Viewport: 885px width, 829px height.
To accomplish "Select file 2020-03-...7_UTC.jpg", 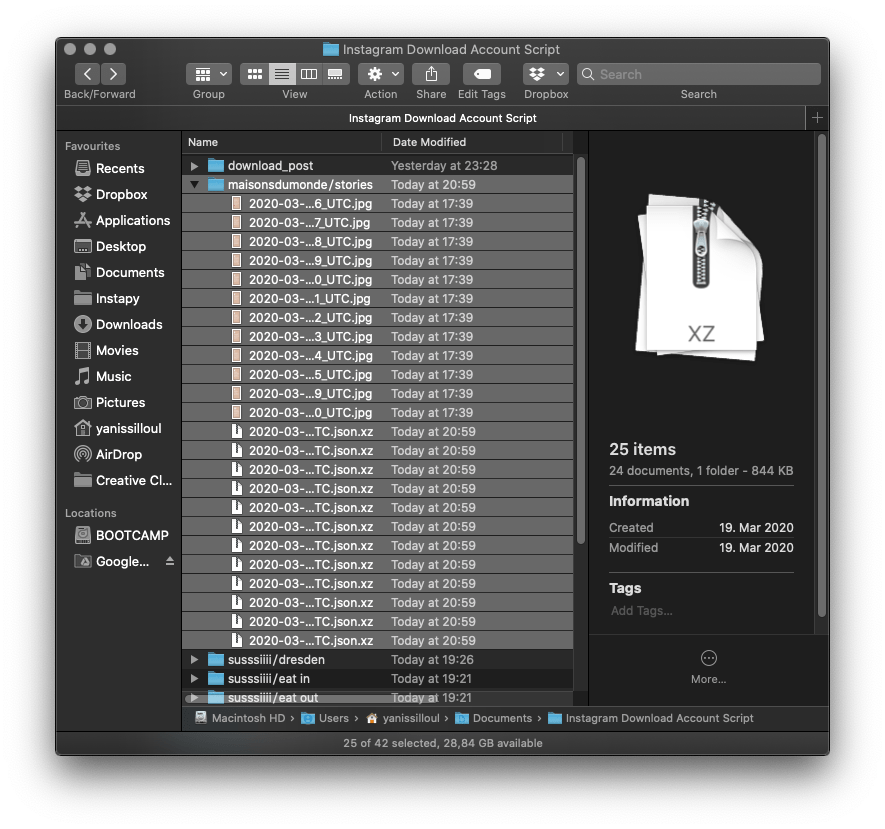I will (377, 222).
